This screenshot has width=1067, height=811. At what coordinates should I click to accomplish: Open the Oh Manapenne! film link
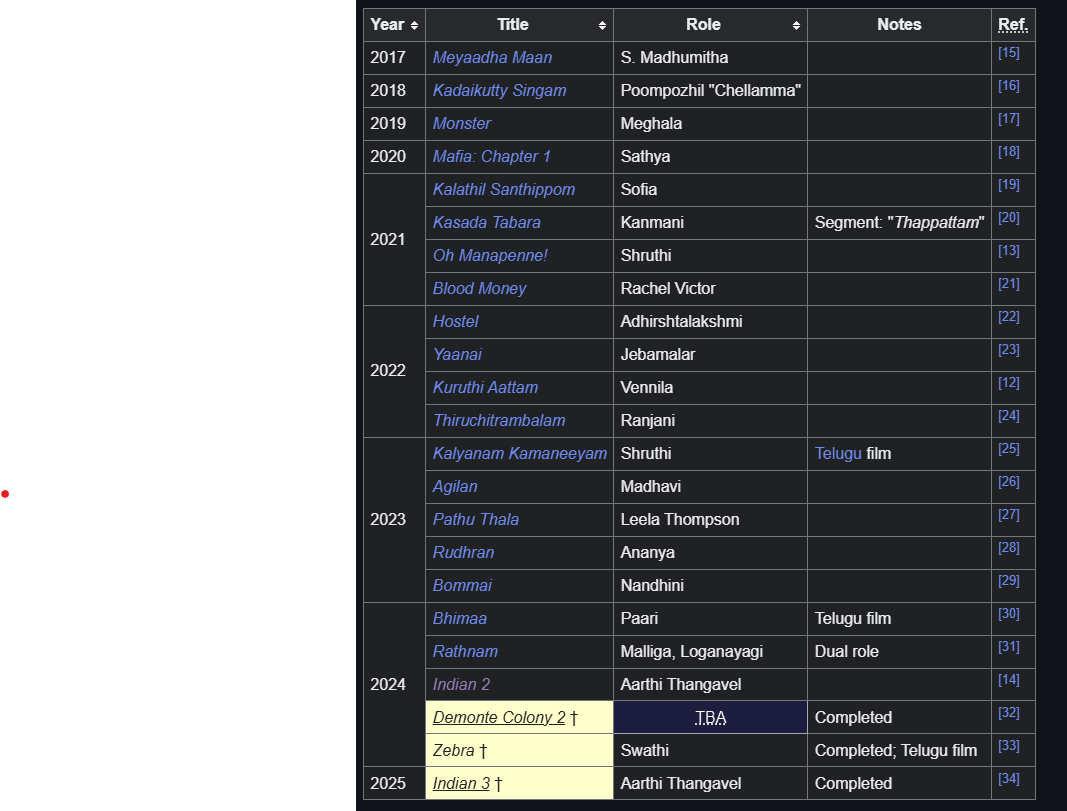(490, 256)
